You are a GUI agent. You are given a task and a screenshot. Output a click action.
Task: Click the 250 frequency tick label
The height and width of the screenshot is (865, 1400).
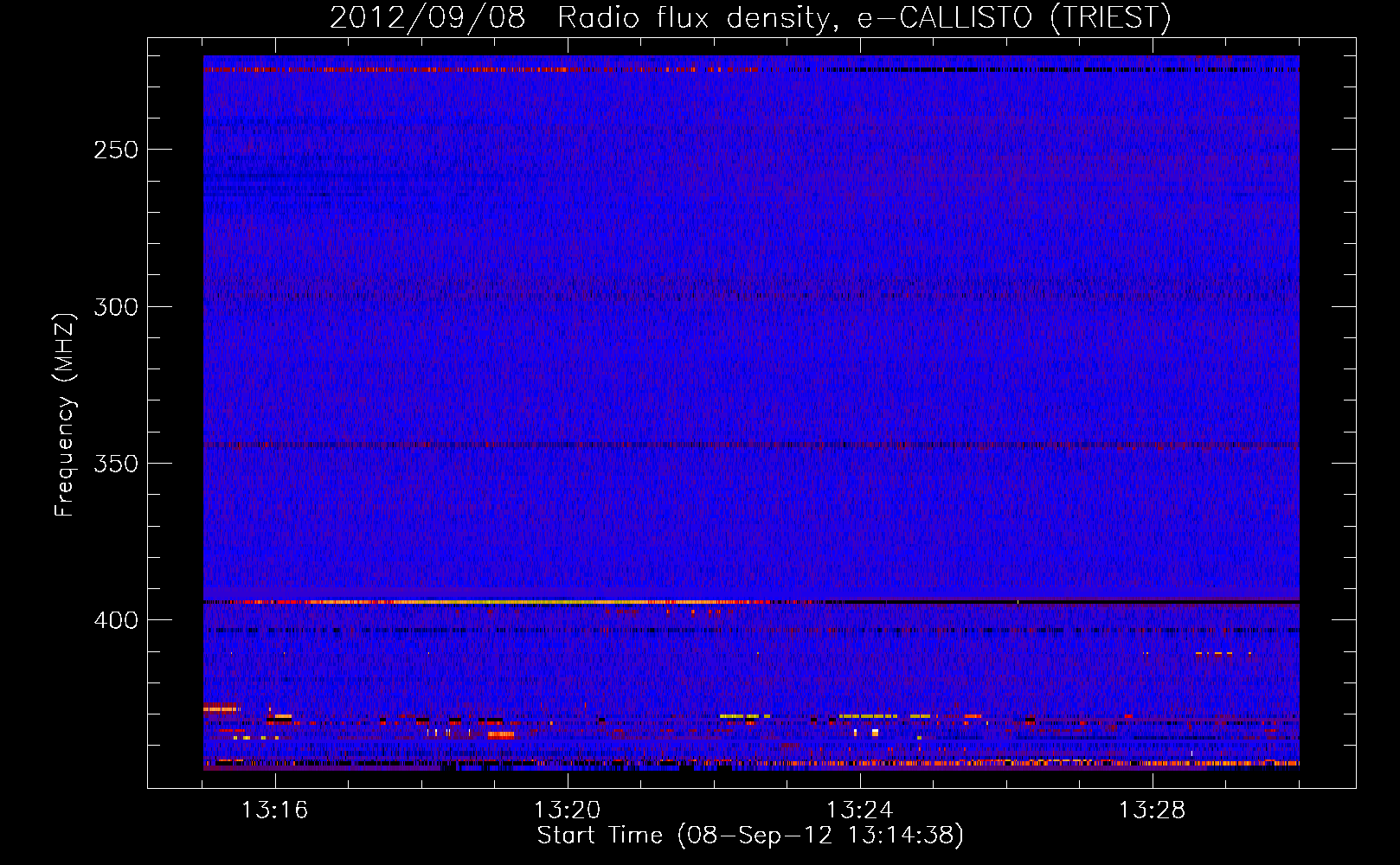pyautogui.click(x=115, y=150)
